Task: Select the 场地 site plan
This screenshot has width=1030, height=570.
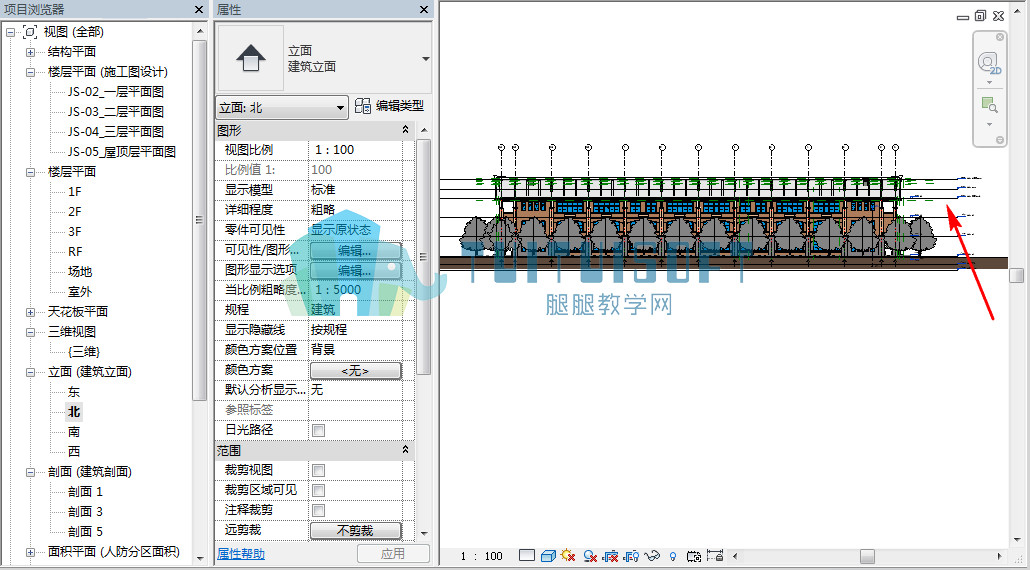Action: tap(79, 272)
